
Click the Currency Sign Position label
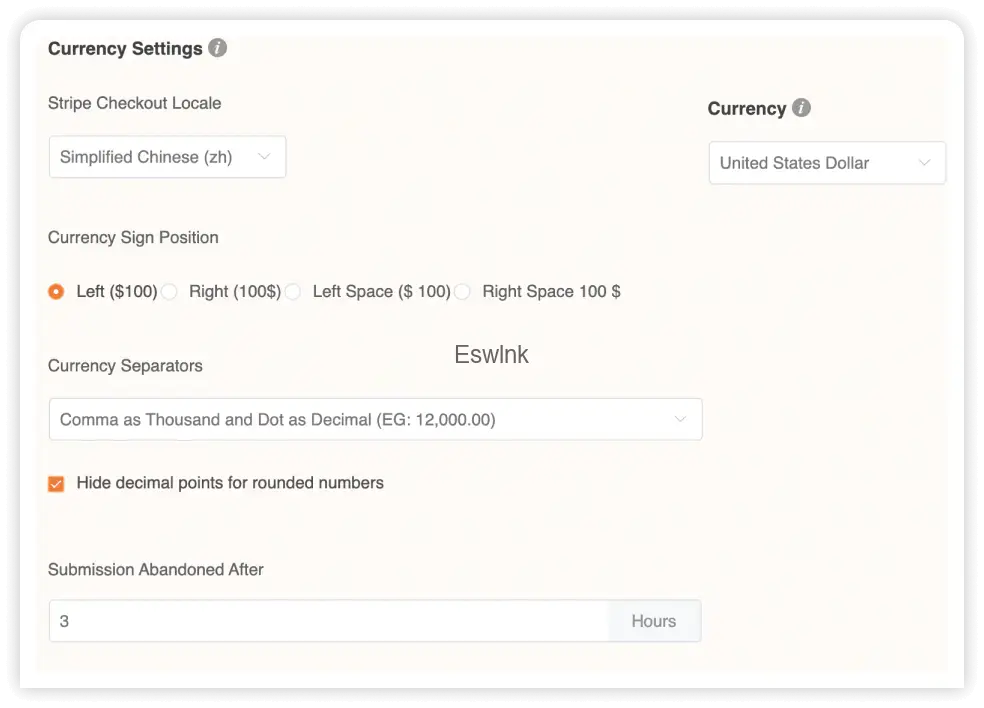(x=133, y=238)
